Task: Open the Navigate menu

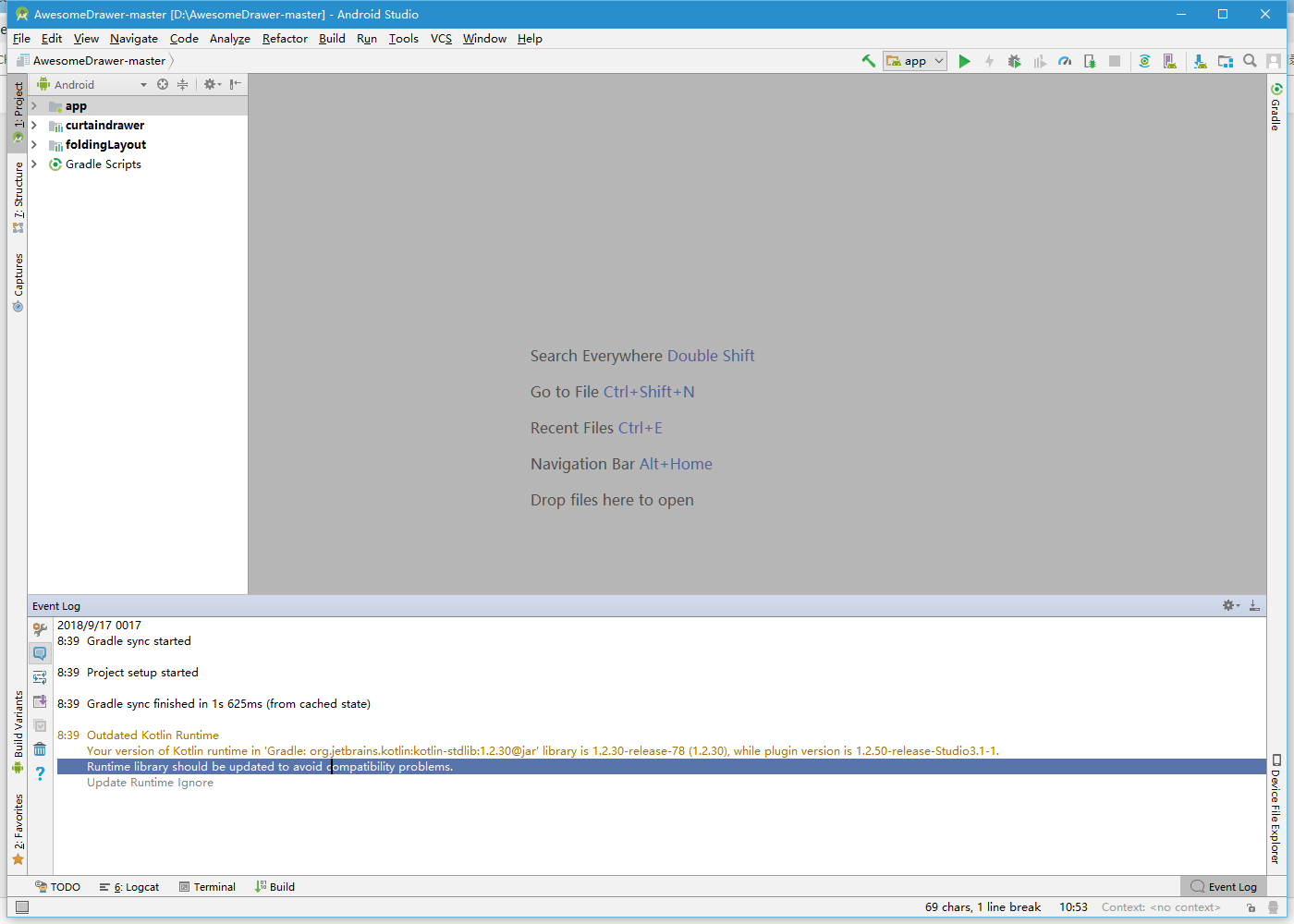Action: (x=134, y=39)
